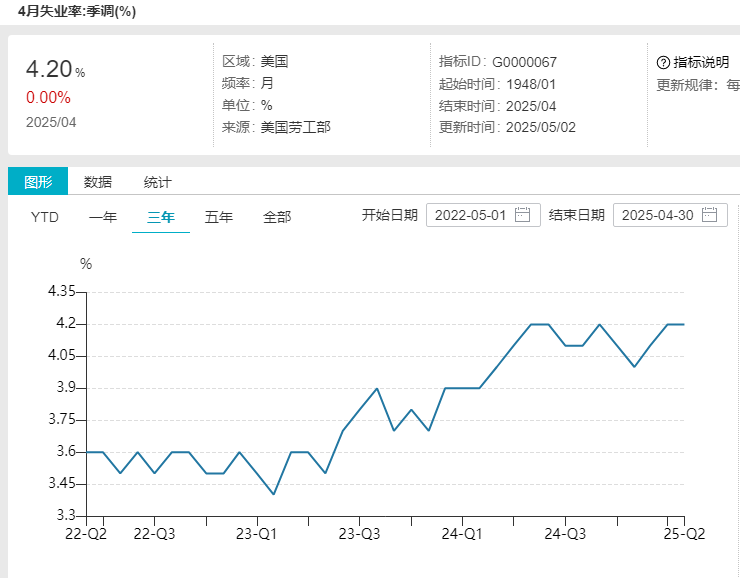
Task: Click the 结束日期 field showing 2025-04-30
Action: [657, 215]
